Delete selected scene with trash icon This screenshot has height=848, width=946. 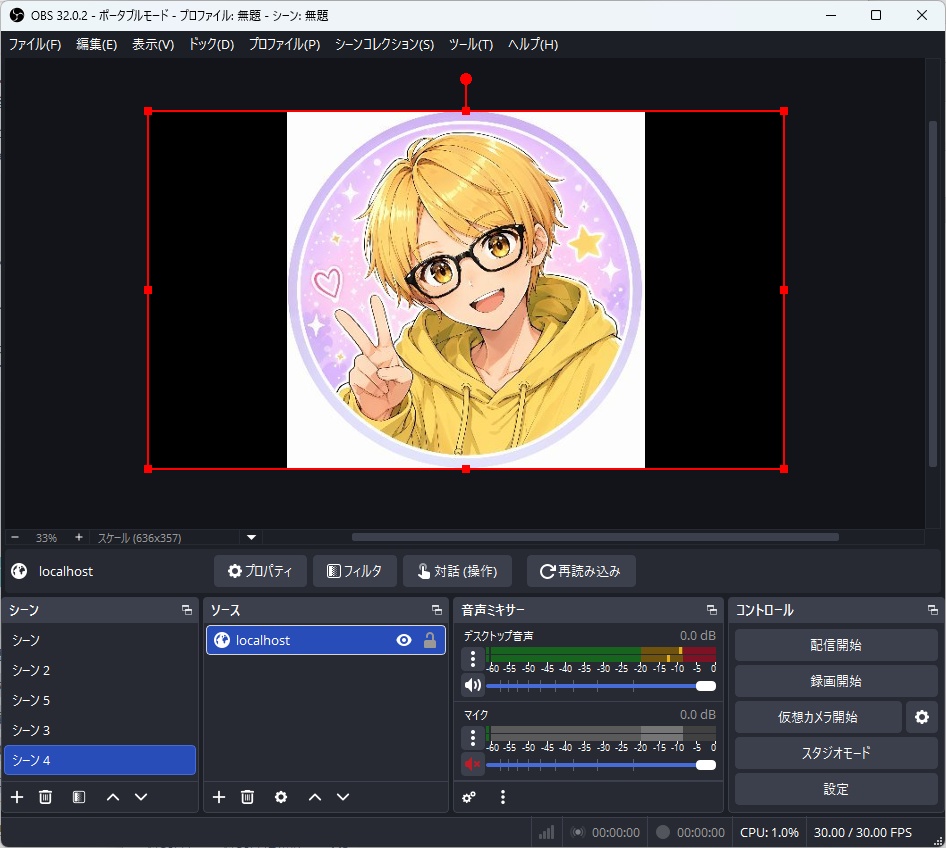point(45,797)
